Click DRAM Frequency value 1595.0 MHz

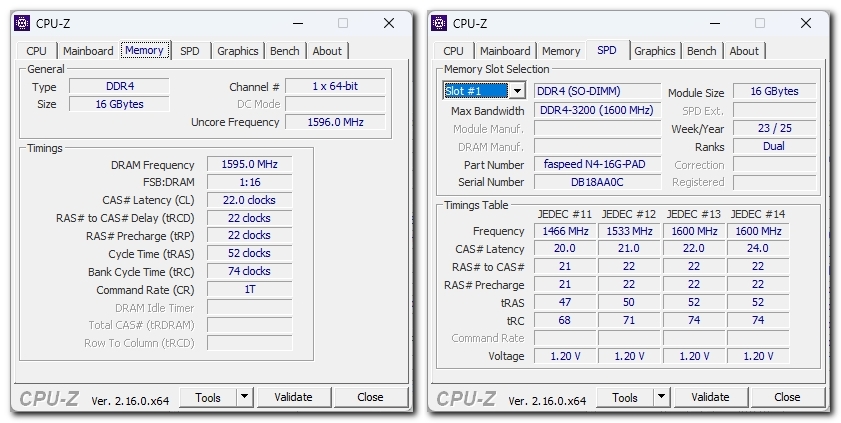coord(249,164)
